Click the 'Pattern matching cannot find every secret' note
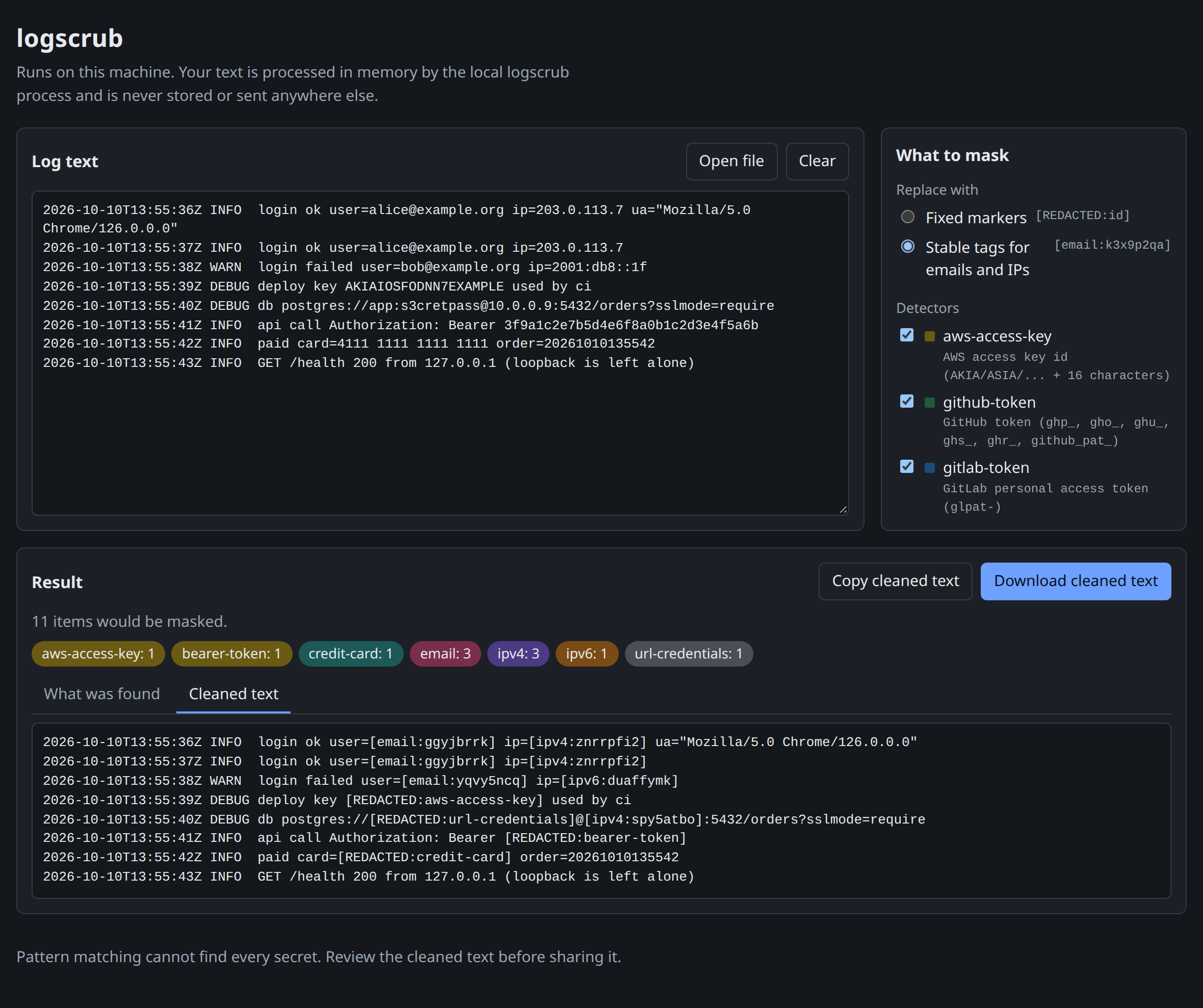Image resolution: width=1203 pixels, height=1008 pixels. [319, 957]
